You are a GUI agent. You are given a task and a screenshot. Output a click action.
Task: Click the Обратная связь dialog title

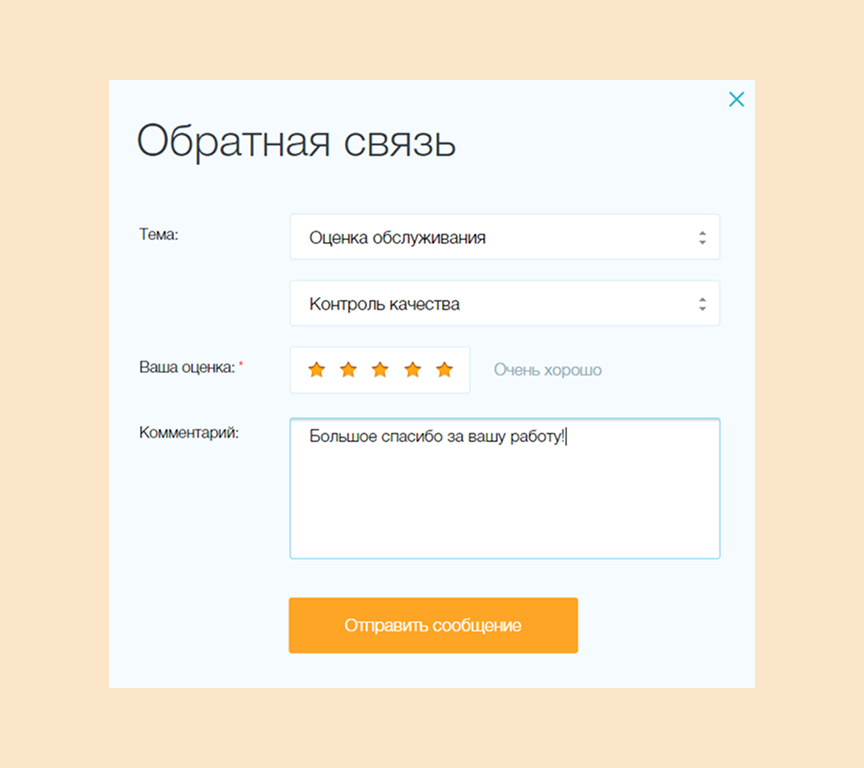coord(296,141)
